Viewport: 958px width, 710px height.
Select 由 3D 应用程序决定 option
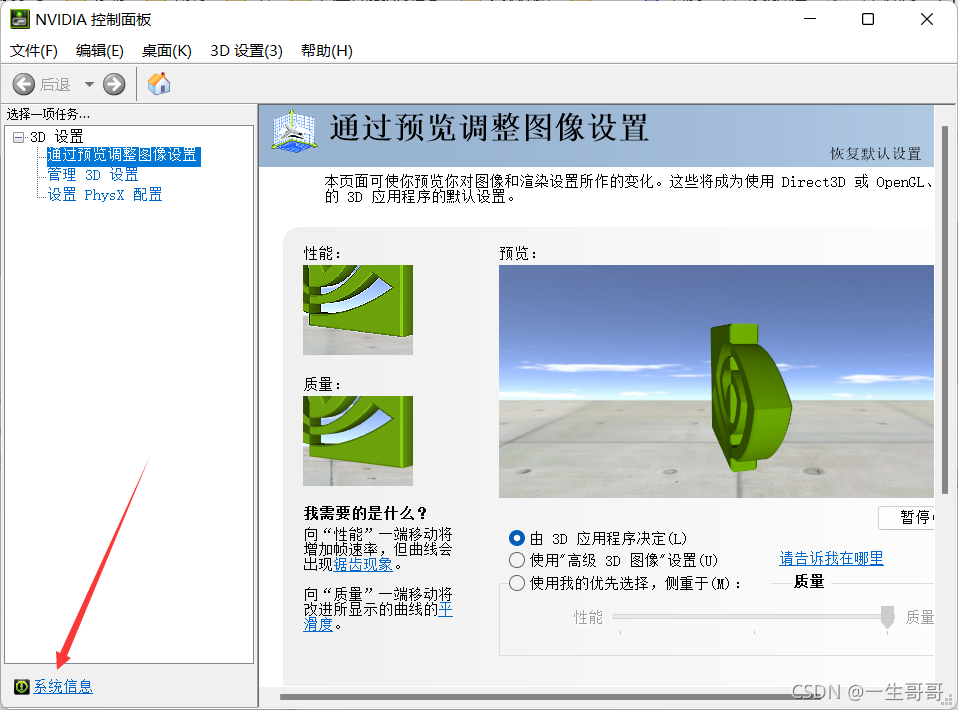point(517,538)
